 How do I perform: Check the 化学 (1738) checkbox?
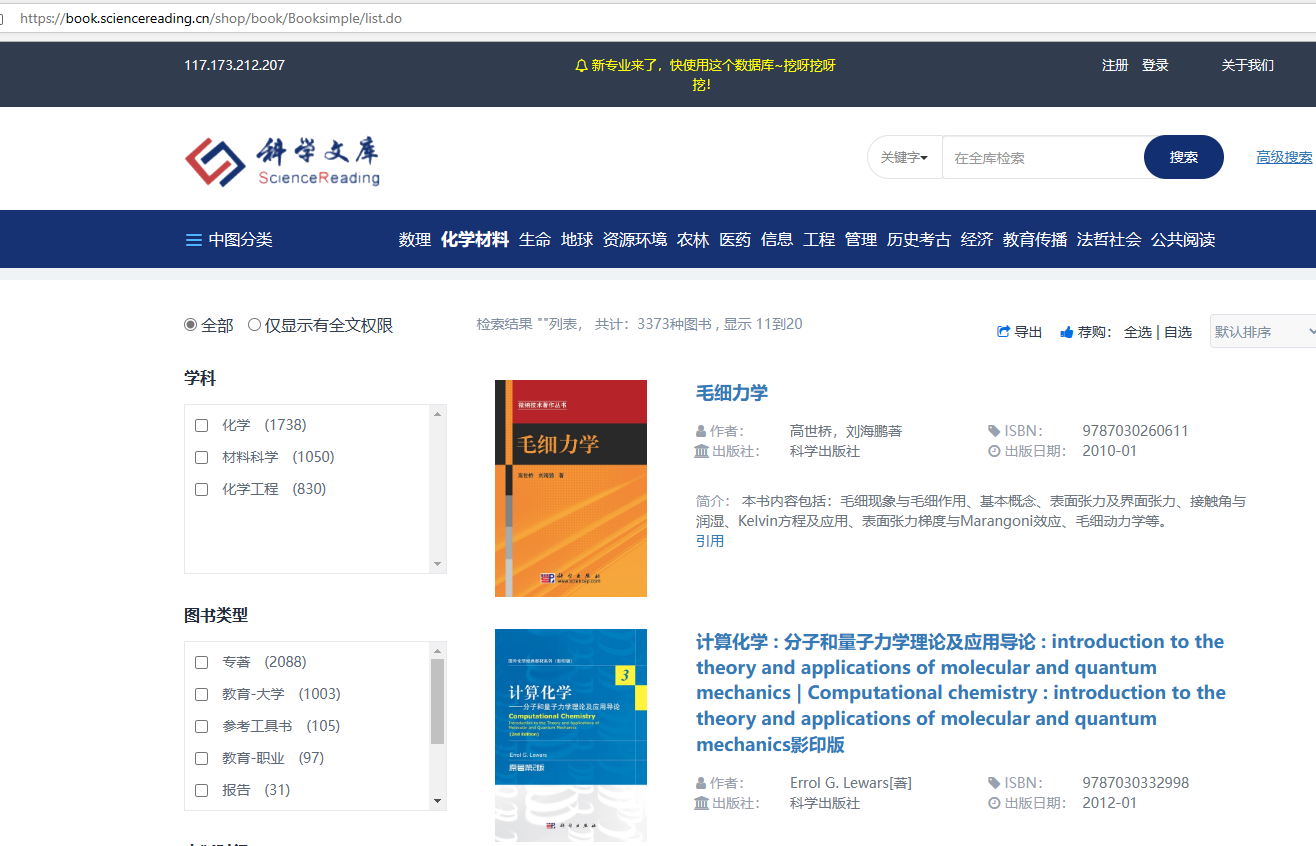pyautogui.click(x=201, y=426)
